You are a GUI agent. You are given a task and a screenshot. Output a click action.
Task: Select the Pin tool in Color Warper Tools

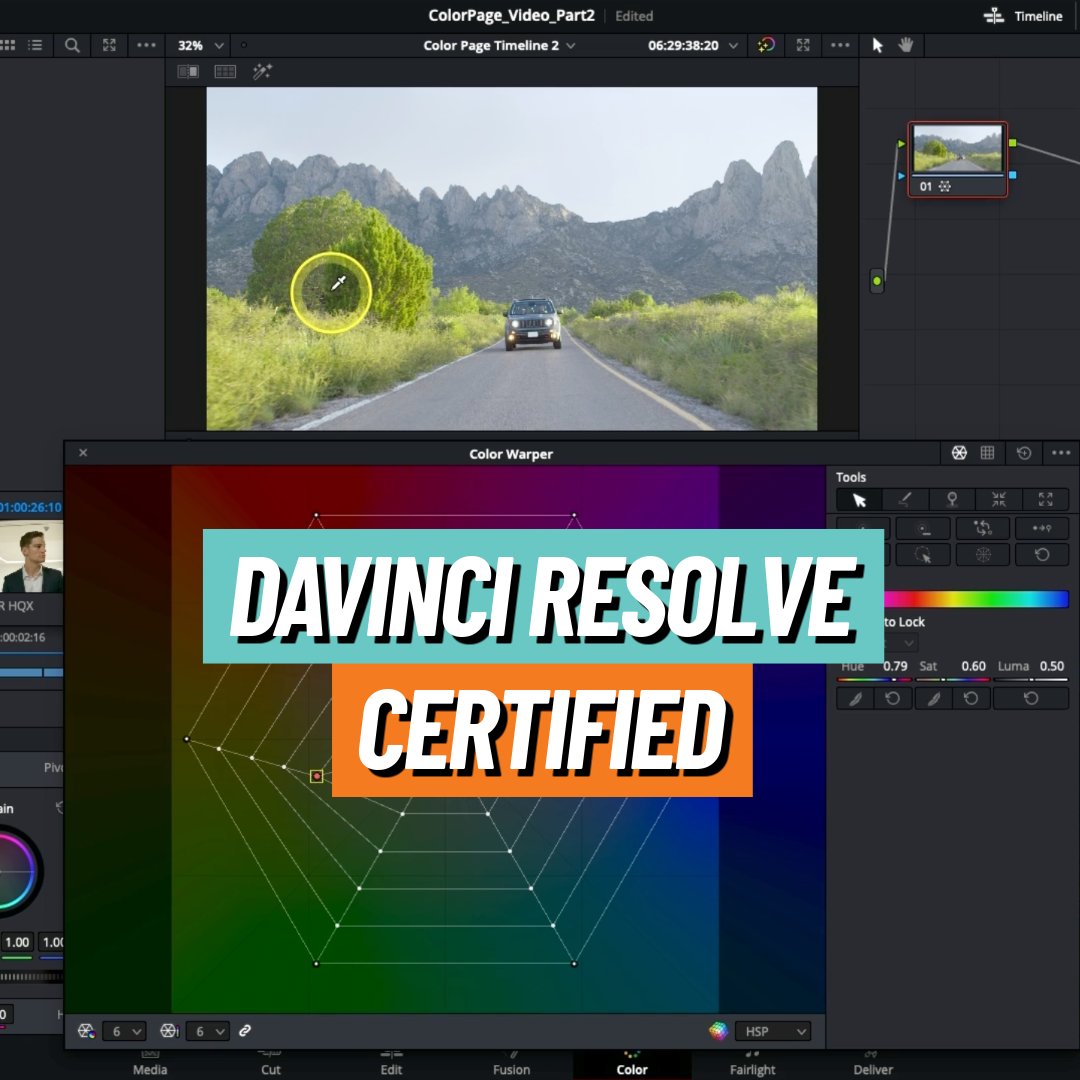[952, 500]
